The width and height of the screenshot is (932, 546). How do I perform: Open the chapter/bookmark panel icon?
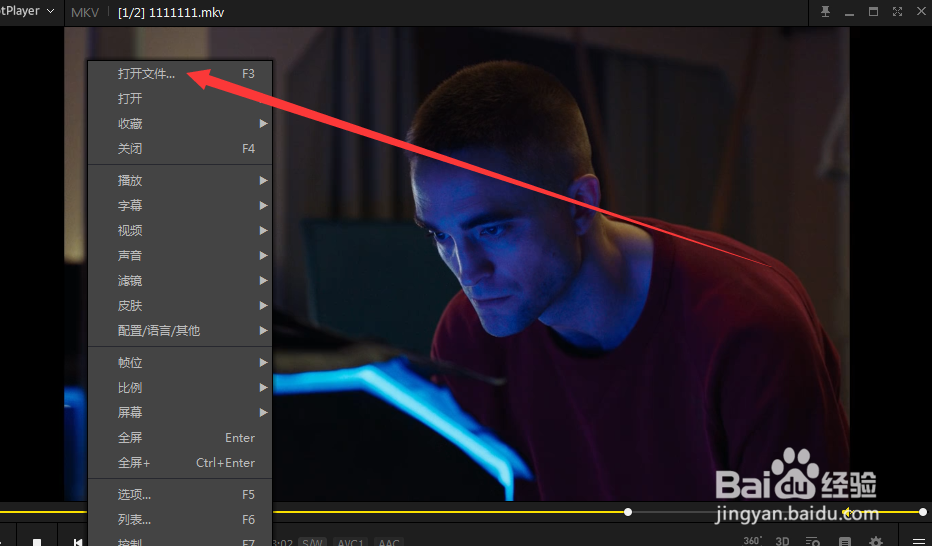[844, 541]
